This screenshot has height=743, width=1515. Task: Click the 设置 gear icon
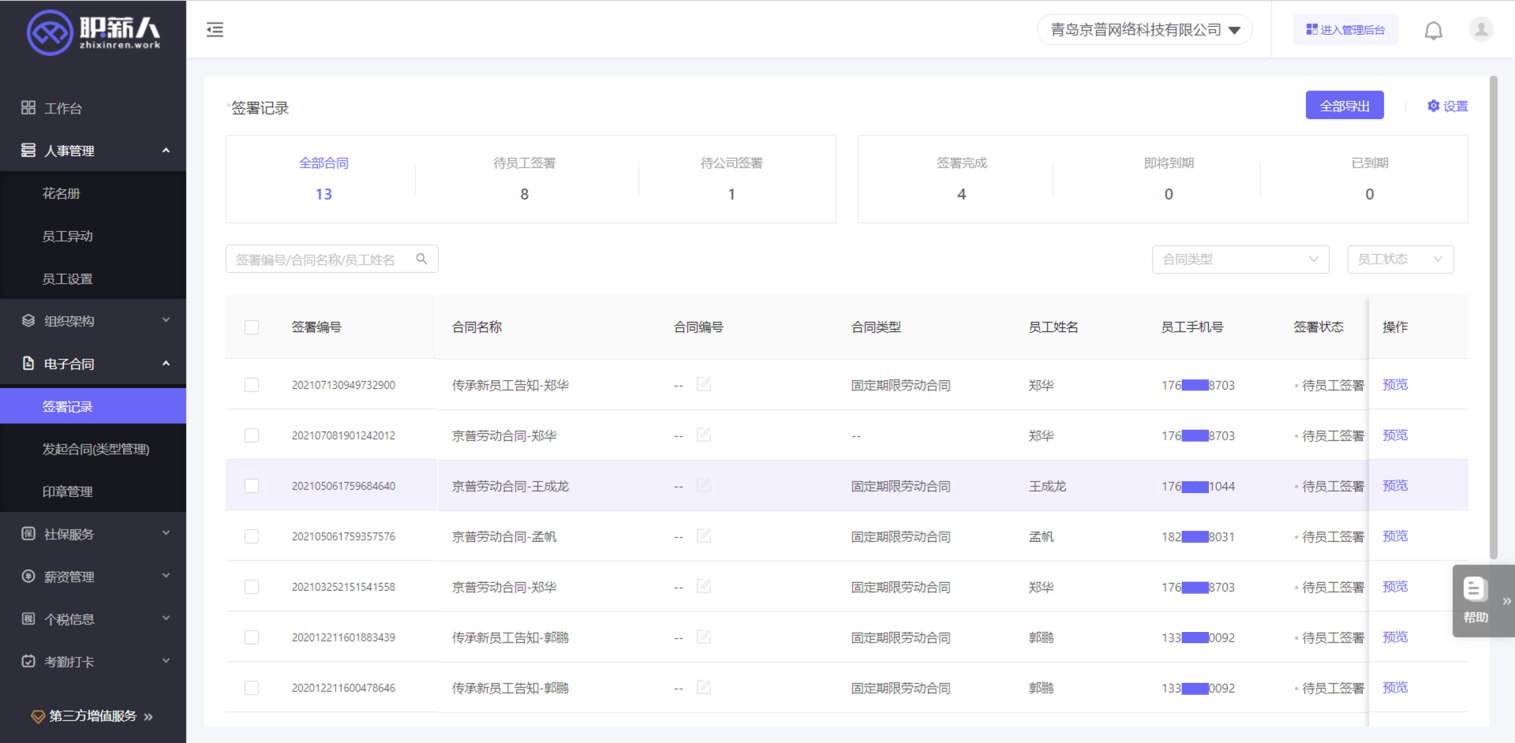tap(1433, 106)
